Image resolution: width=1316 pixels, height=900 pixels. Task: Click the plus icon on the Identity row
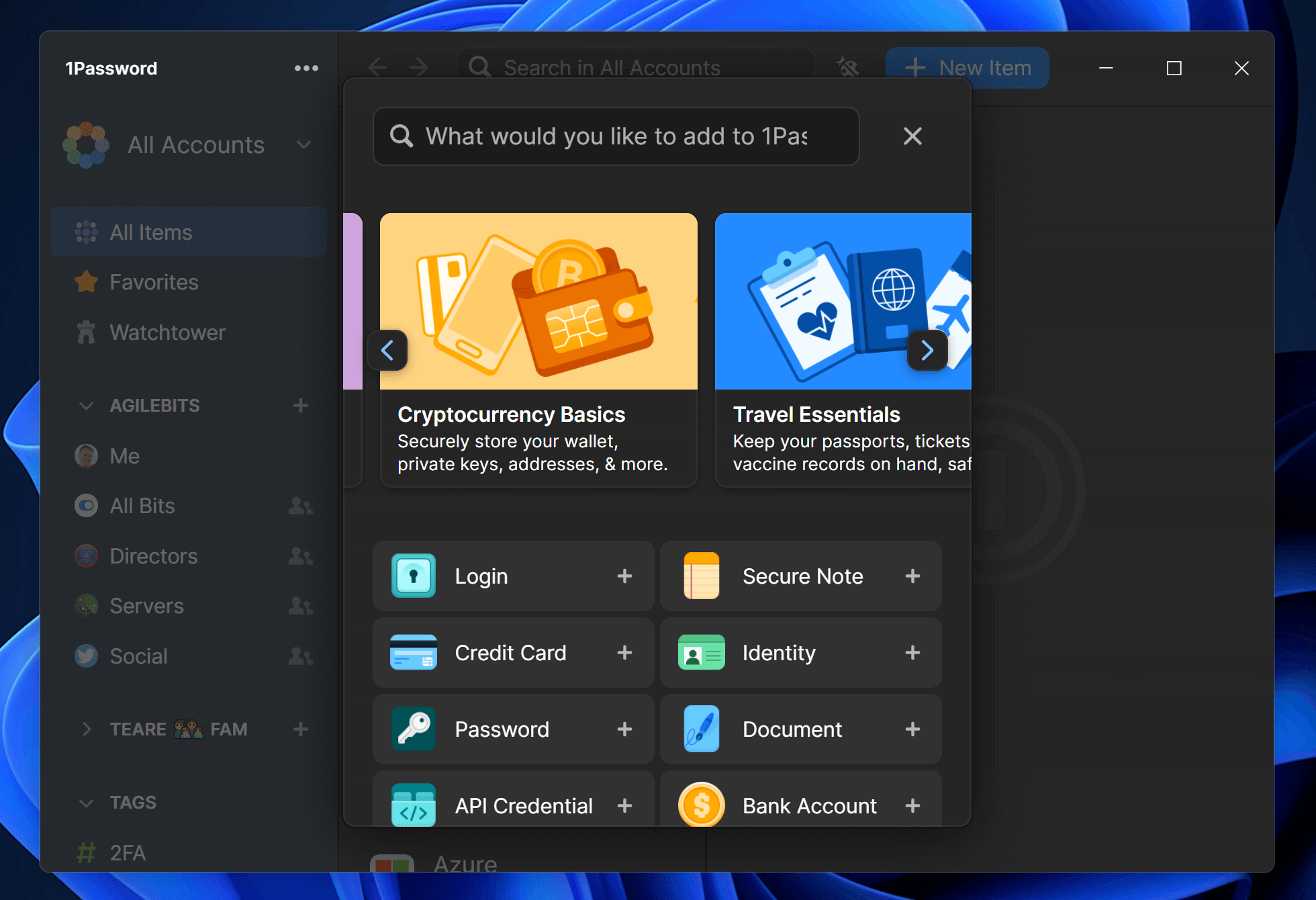(x=912, y=653)
